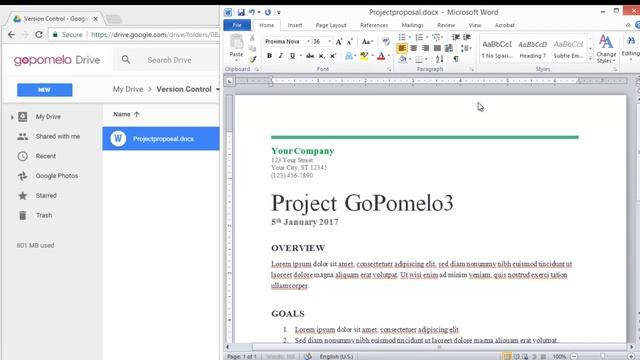The image size is (640, 360).
Task: Toggle show paragraph marks
Action: (x=456, y=59)
